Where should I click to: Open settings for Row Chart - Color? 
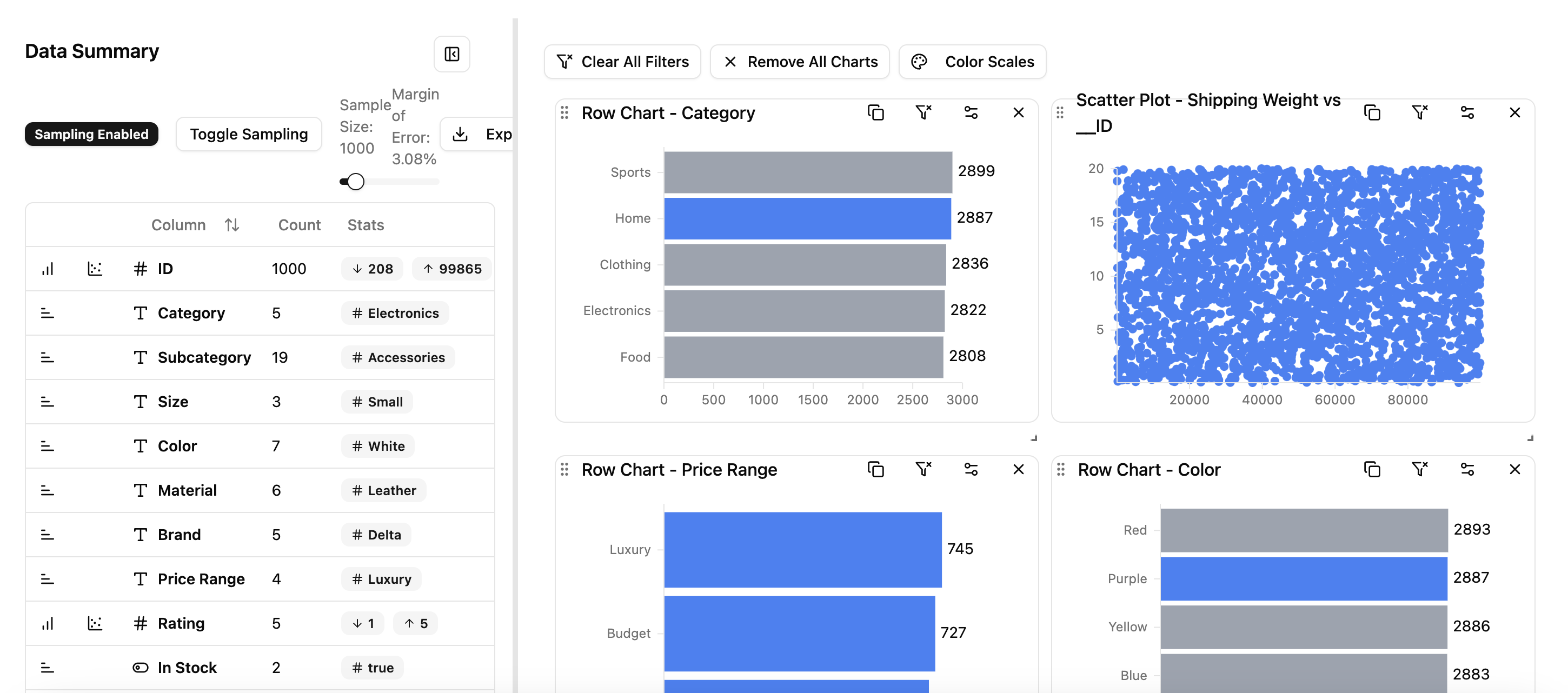tap(1467, 470)
